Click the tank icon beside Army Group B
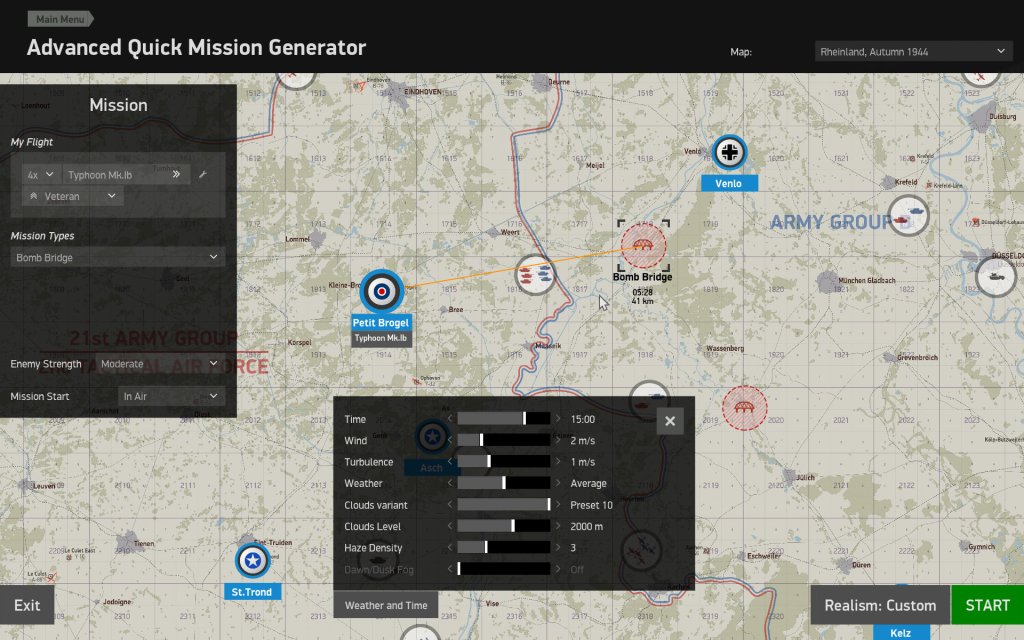Image resolution: width=1024 pixels, height=640 pixels. [x=908, y=217]
